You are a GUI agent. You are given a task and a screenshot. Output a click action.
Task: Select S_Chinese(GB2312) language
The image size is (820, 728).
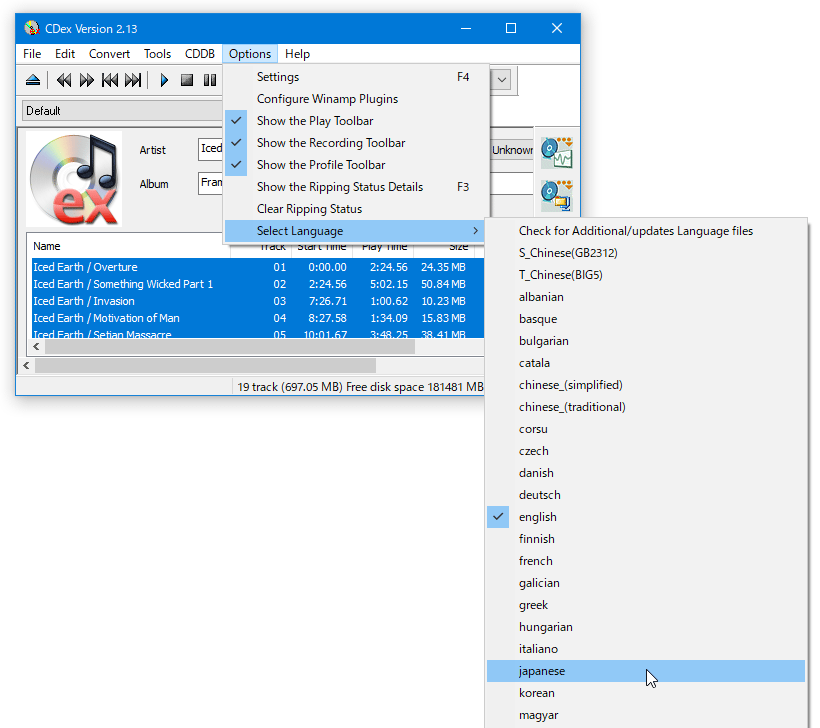(646, 253)
